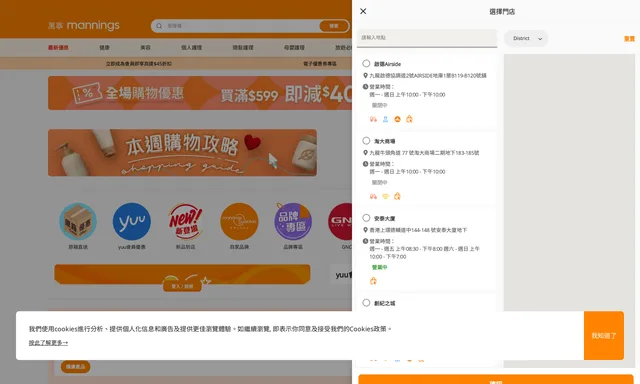640x384 pixels.
Task: Click the clock icon in 淘大商場 opening hours
Action: coord(365,164)
